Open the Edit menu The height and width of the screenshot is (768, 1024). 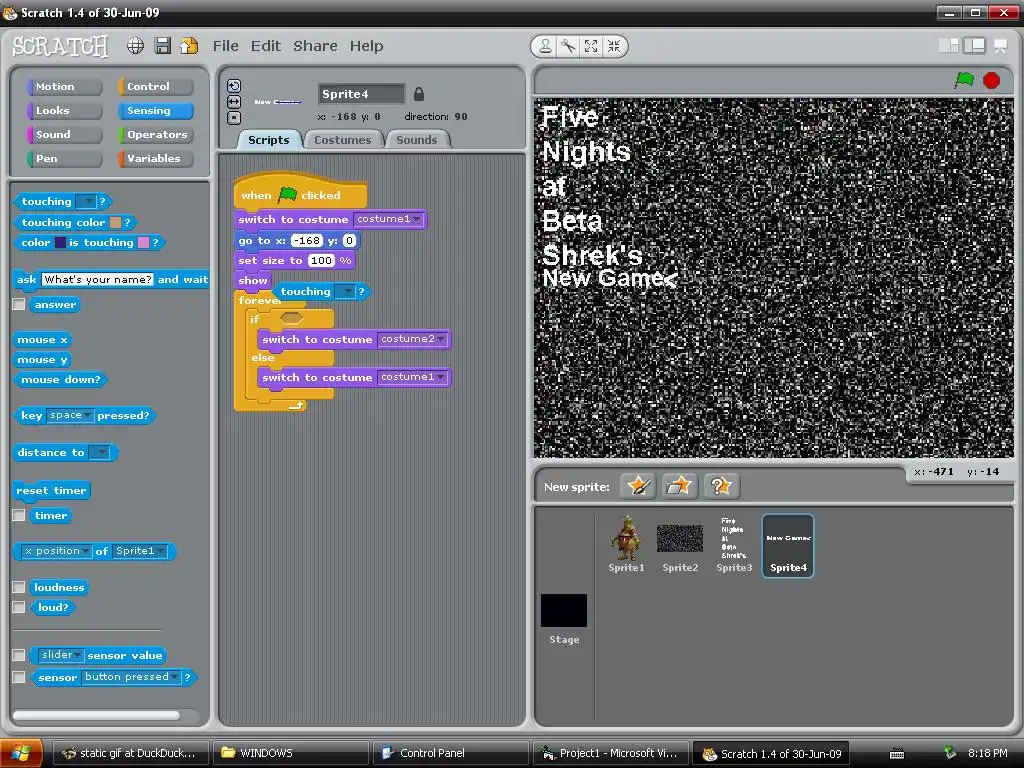tap(266, 46)
